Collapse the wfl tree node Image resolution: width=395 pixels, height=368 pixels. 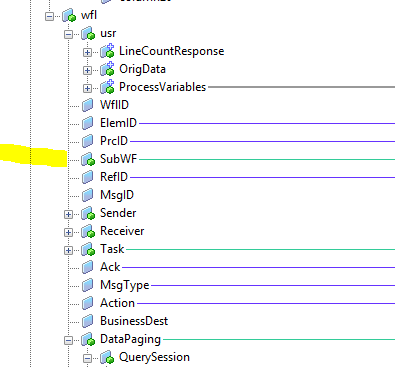49,16
